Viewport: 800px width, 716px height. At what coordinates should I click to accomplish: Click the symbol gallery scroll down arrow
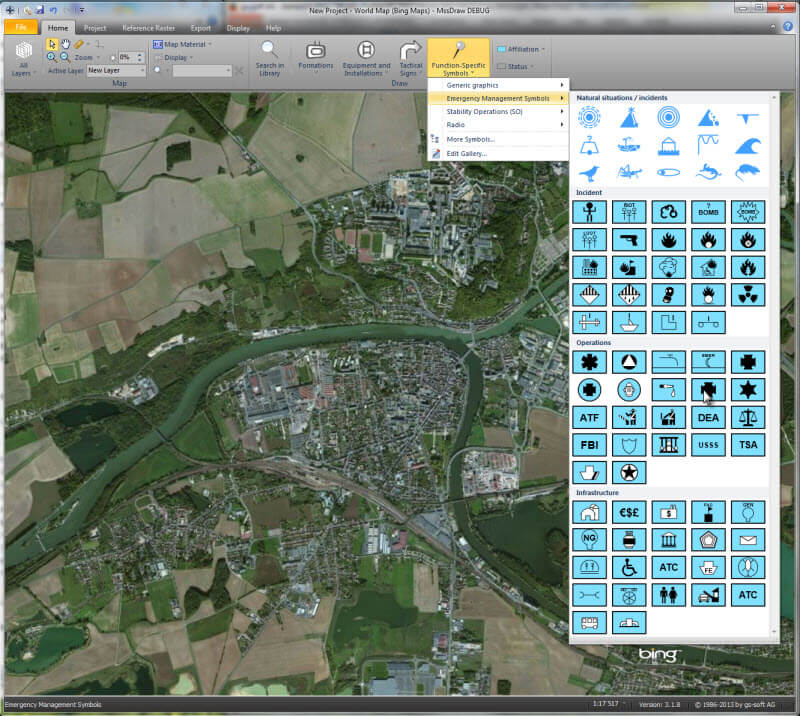point(774,632)
